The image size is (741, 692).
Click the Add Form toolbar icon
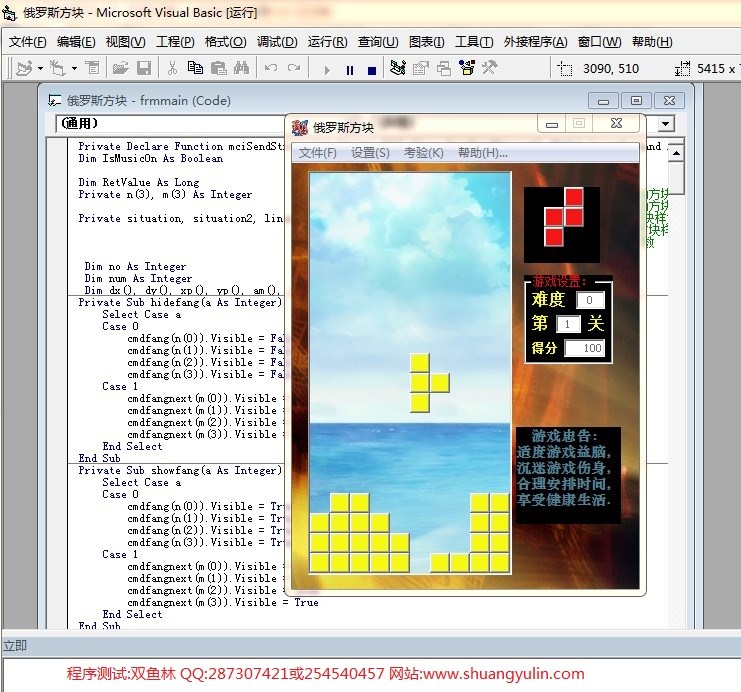tap(58, 69)
